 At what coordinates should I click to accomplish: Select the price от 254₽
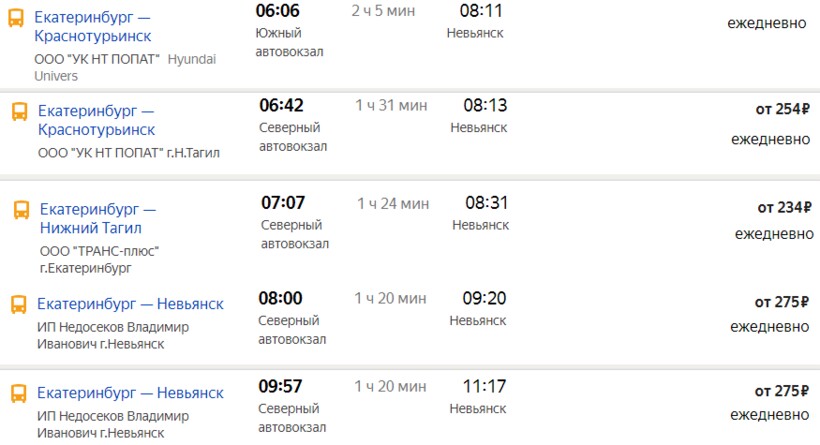pyautogui.click(x=782, y=110)
